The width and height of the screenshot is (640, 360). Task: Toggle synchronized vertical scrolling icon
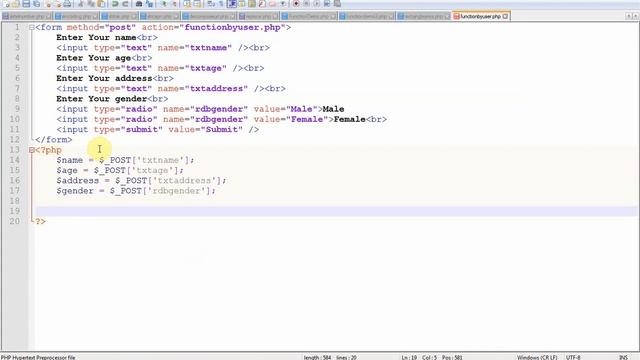tap(187, 4)
